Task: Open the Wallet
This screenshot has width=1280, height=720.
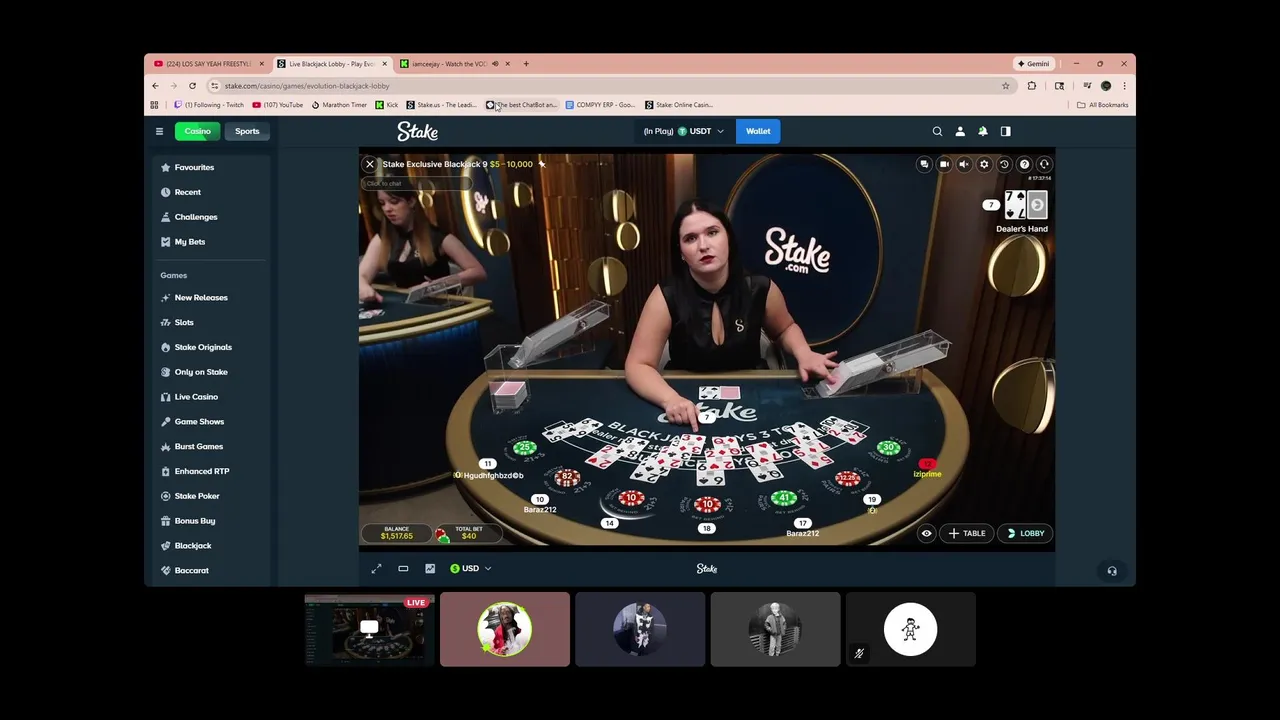Action: [758, 131]
